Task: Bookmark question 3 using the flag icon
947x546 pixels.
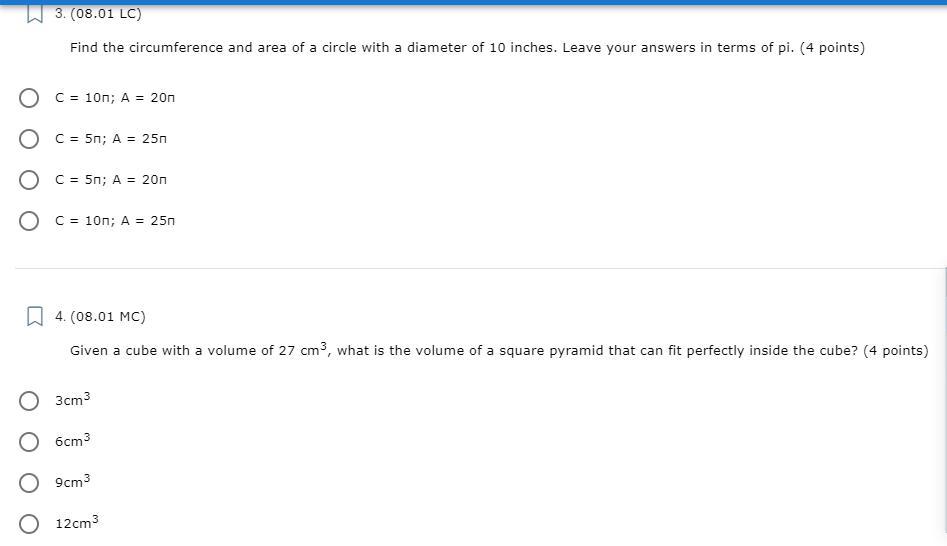Action: pos(35,13)
